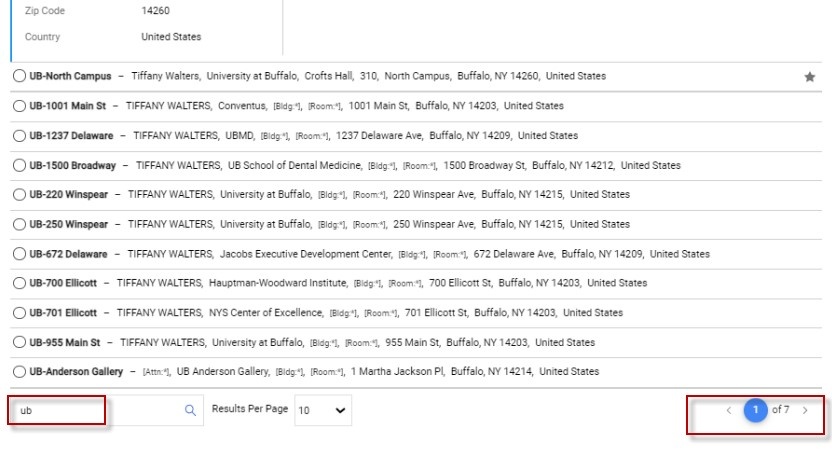
Task: Go to previous results page arrow
Action: tap(729, 410)
